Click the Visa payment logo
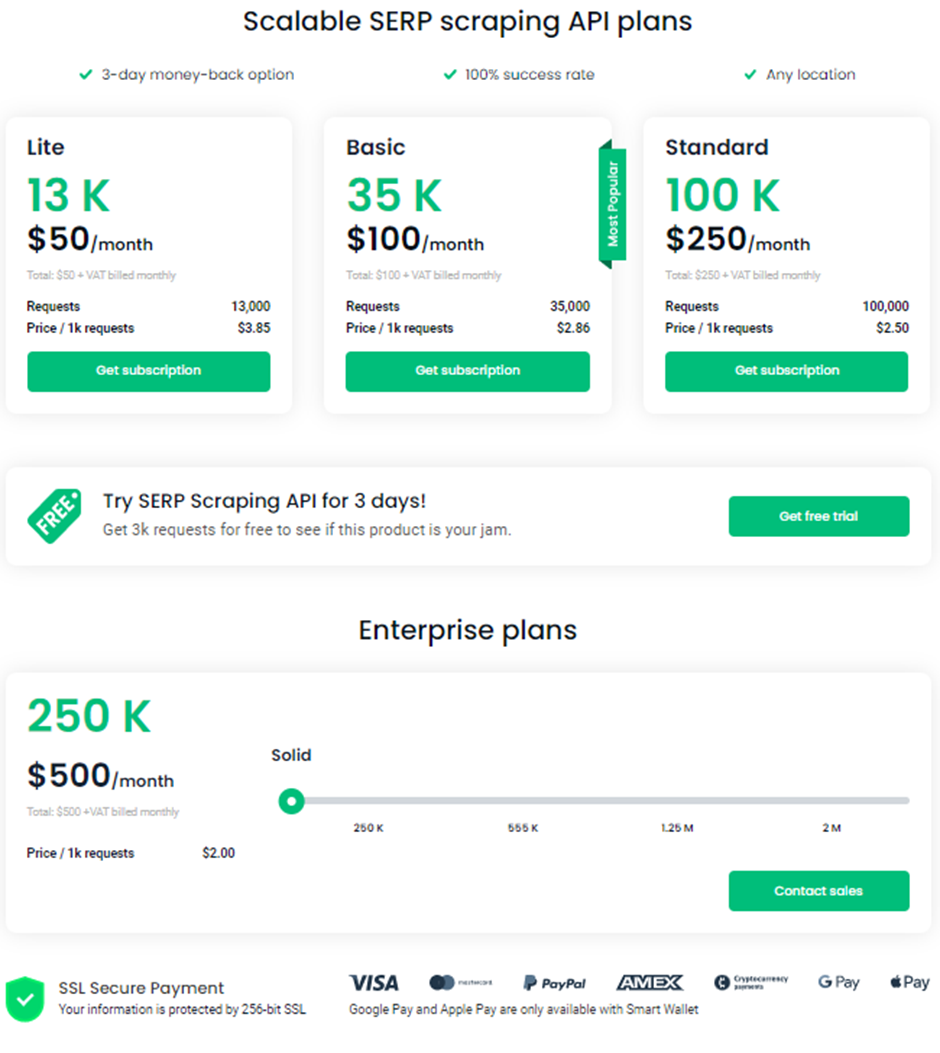Image resolution: width=940 pixels, height=1053 pixels. pyautogui.click(x=374, y=983)
